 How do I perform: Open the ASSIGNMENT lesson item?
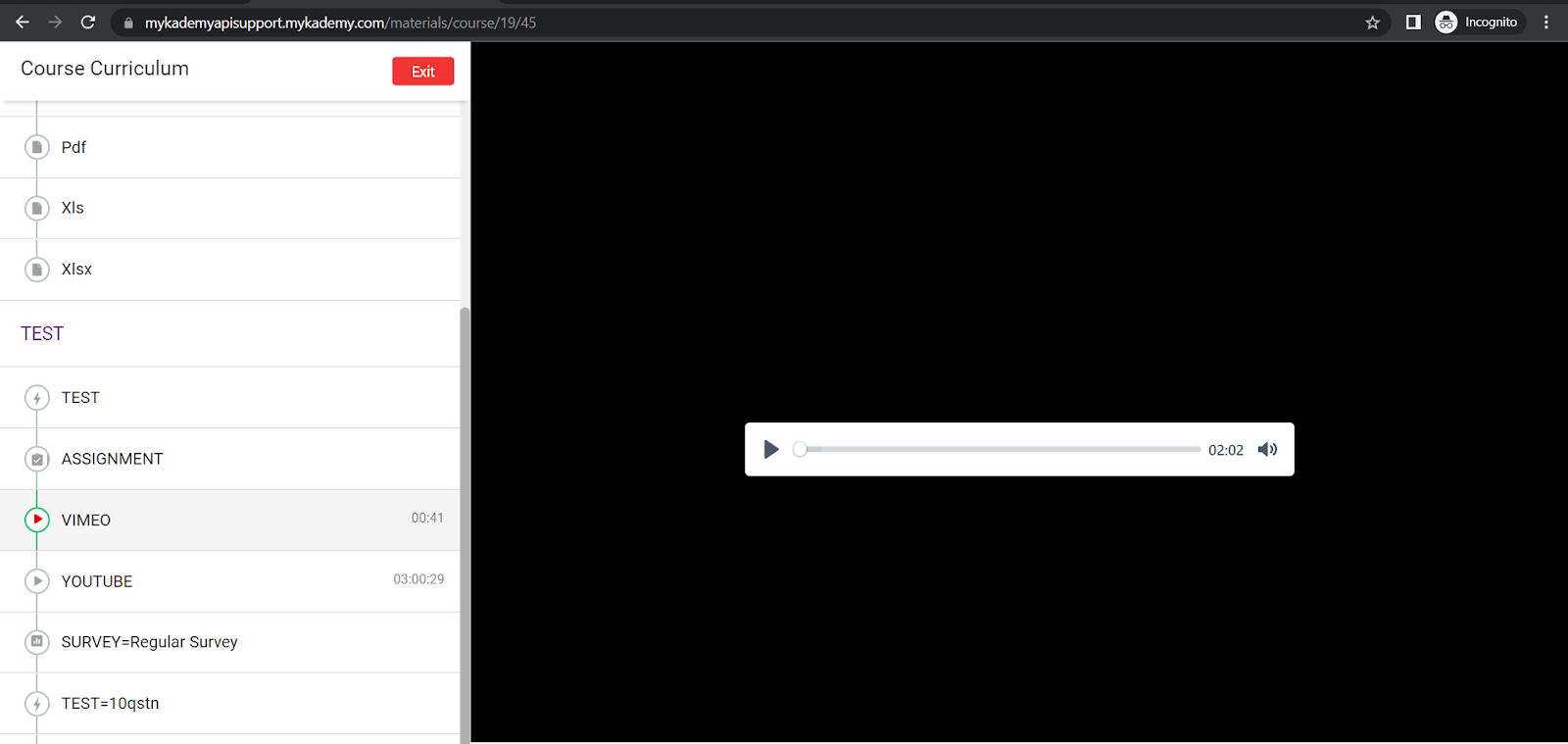112,459
